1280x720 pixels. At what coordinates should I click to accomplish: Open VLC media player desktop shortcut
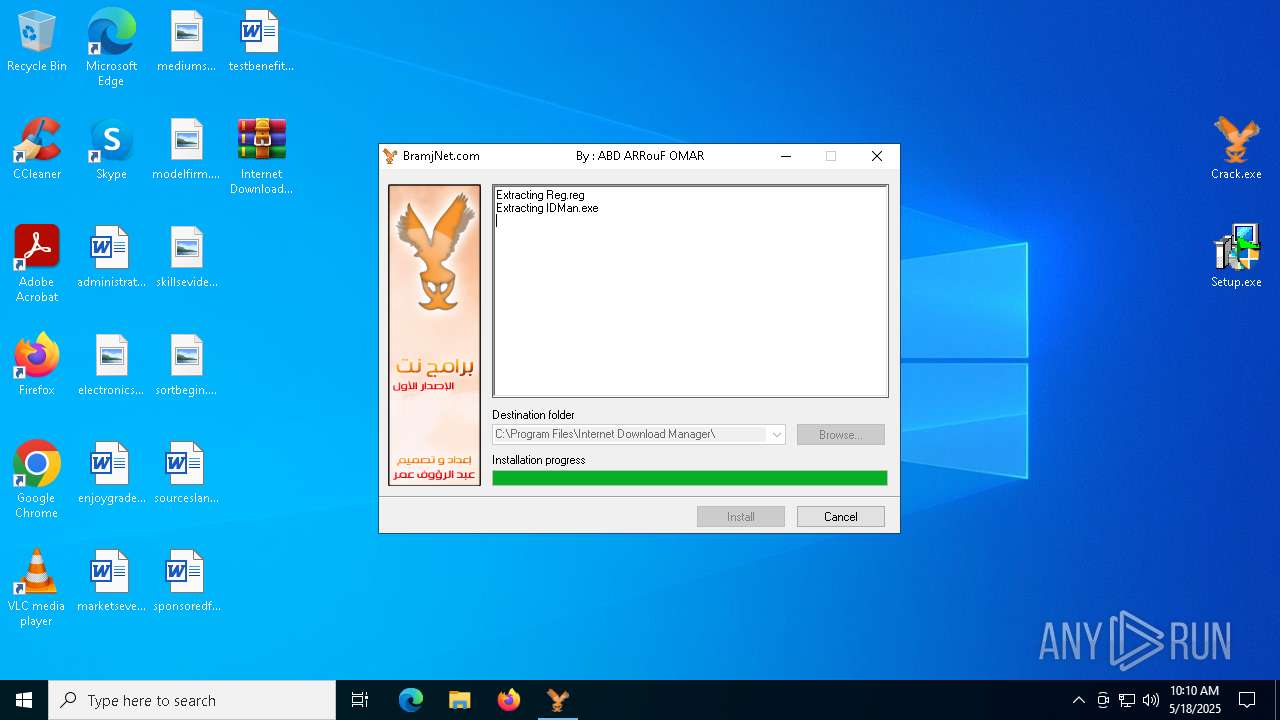pos(37,588)
